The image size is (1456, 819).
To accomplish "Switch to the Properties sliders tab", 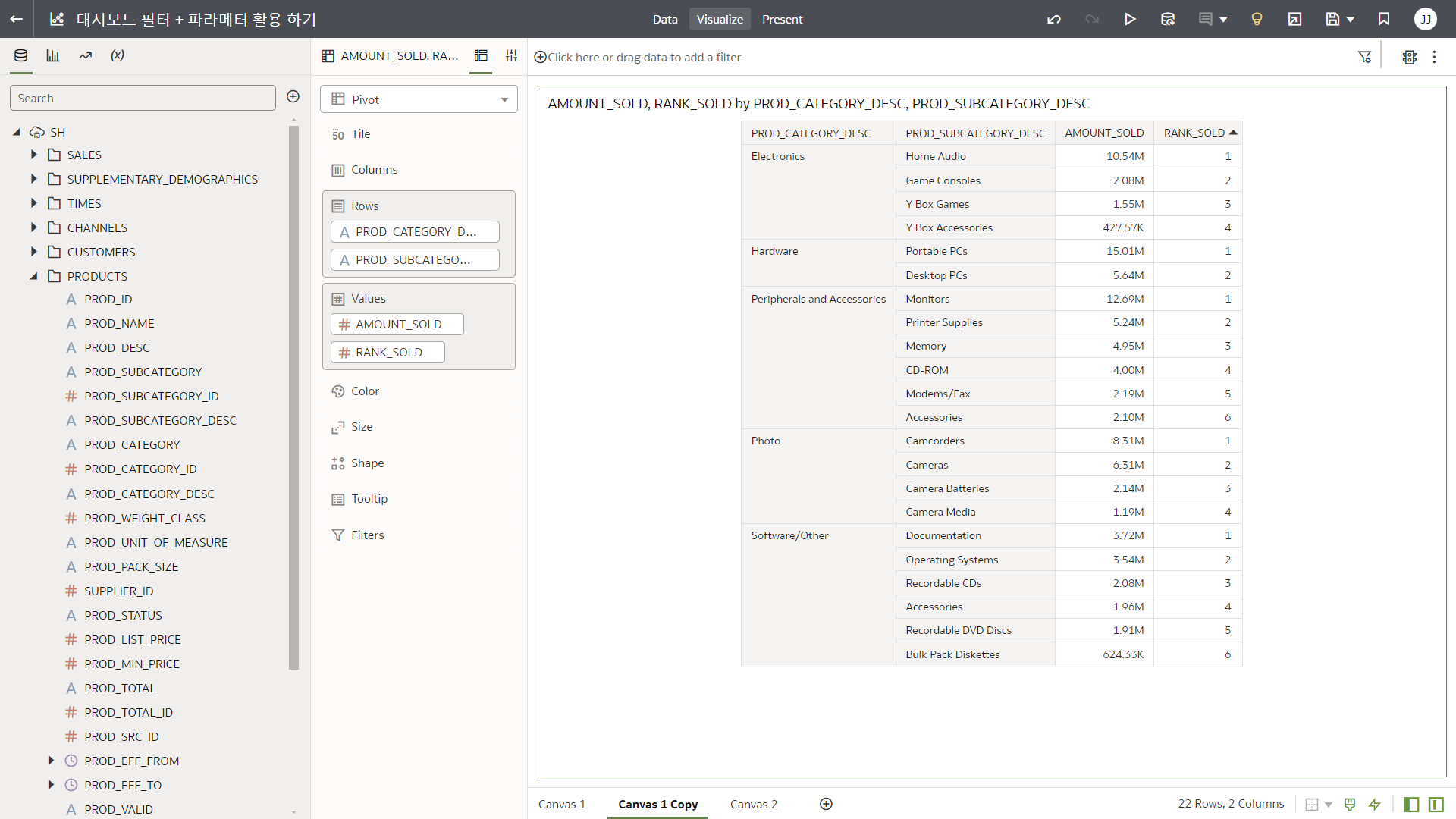I will 512,55.
